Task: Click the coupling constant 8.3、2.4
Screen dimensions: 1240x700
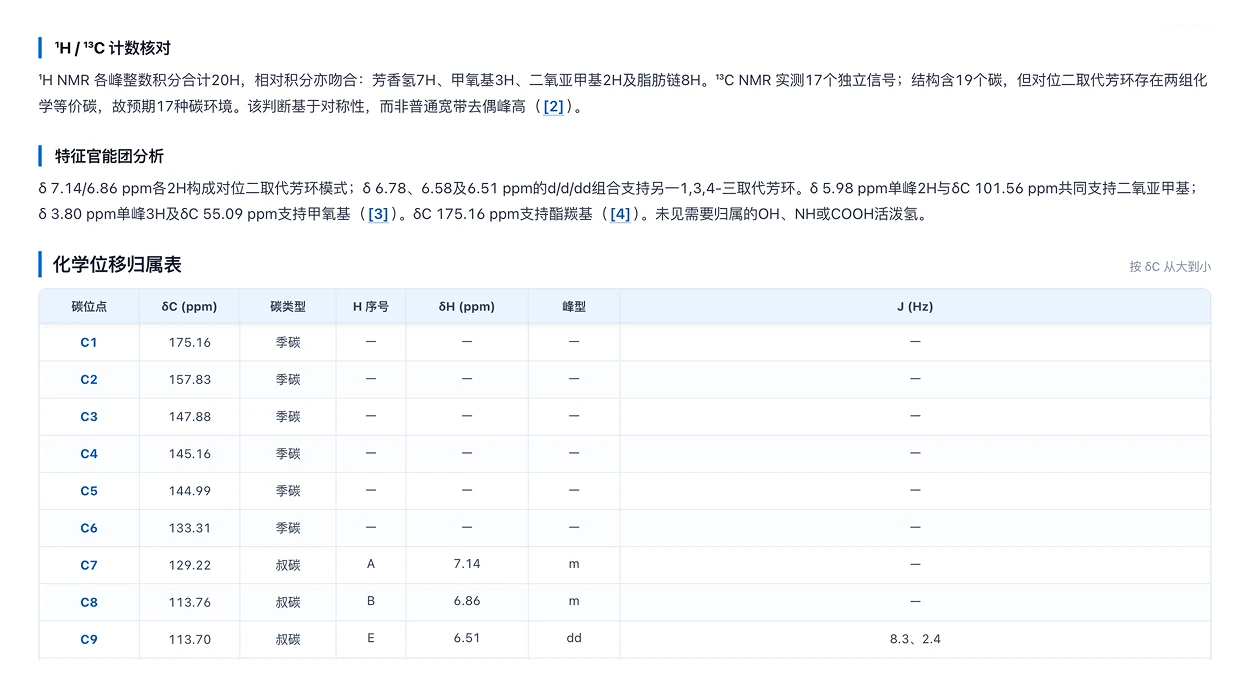Action: tap(915, 639)
